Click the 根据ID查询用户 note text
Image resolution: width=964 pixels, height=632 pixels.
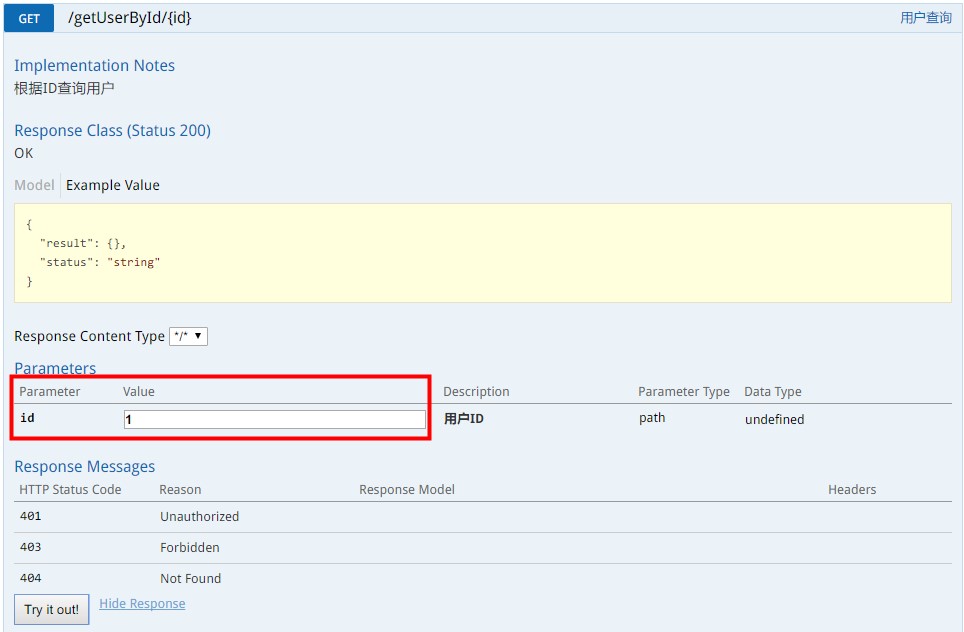point(65,89)
